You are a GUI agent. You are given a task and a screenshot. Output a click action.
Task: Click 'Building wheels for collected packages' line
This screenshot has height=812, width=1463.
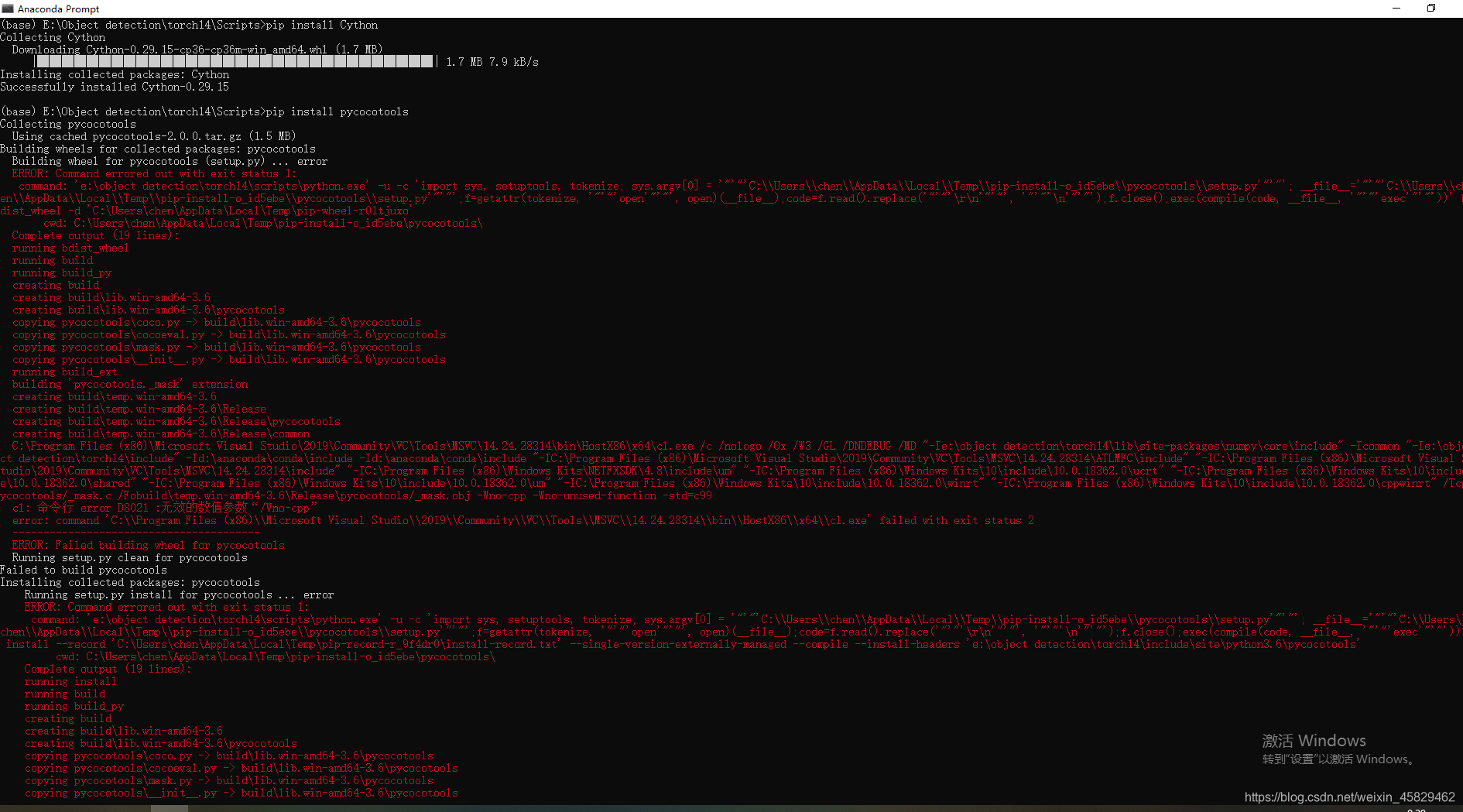pyautogui.click(x=158, y=149)
